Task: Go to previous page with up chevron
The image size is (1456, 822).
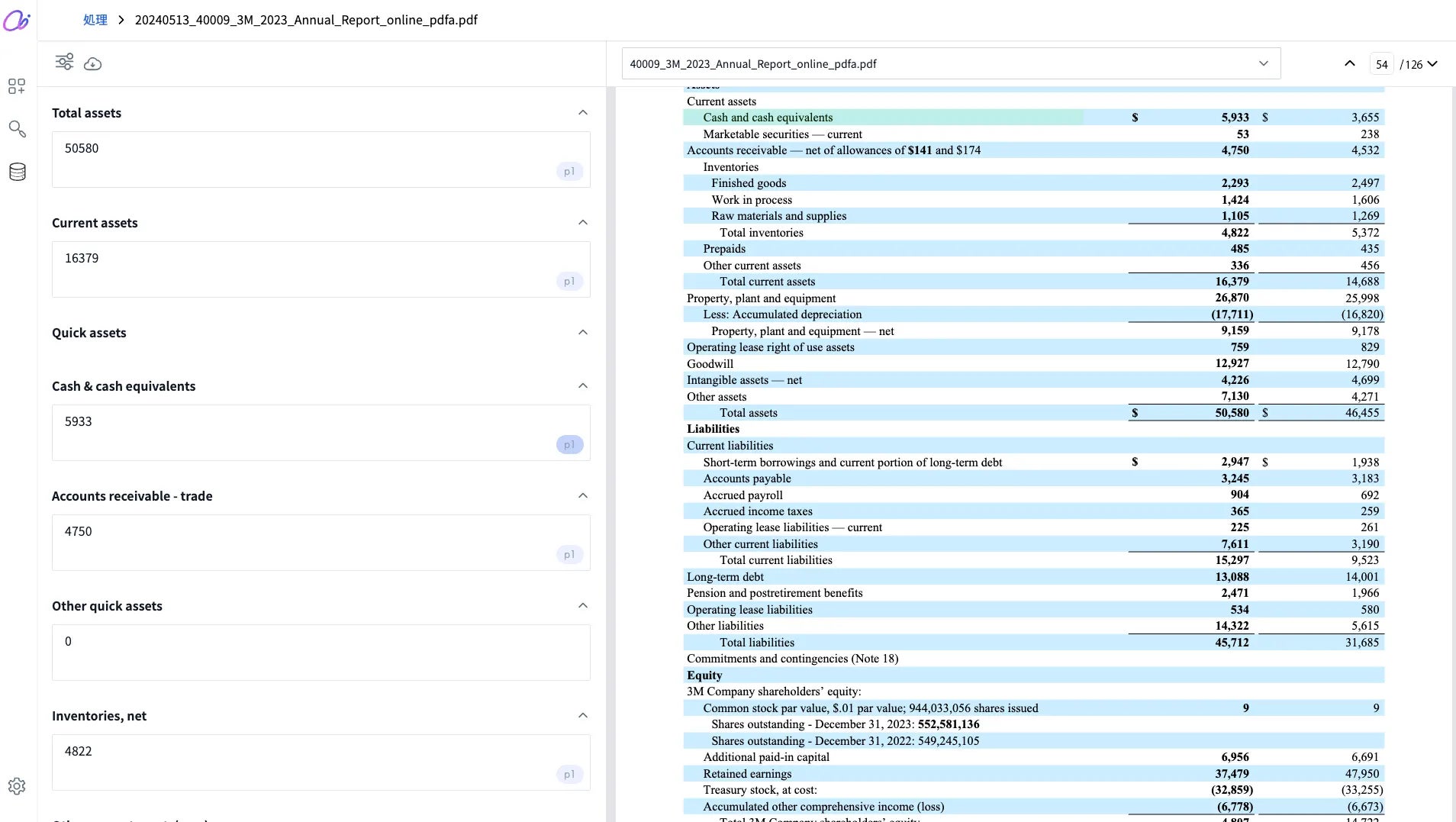Action: (x=1350, y=63)
